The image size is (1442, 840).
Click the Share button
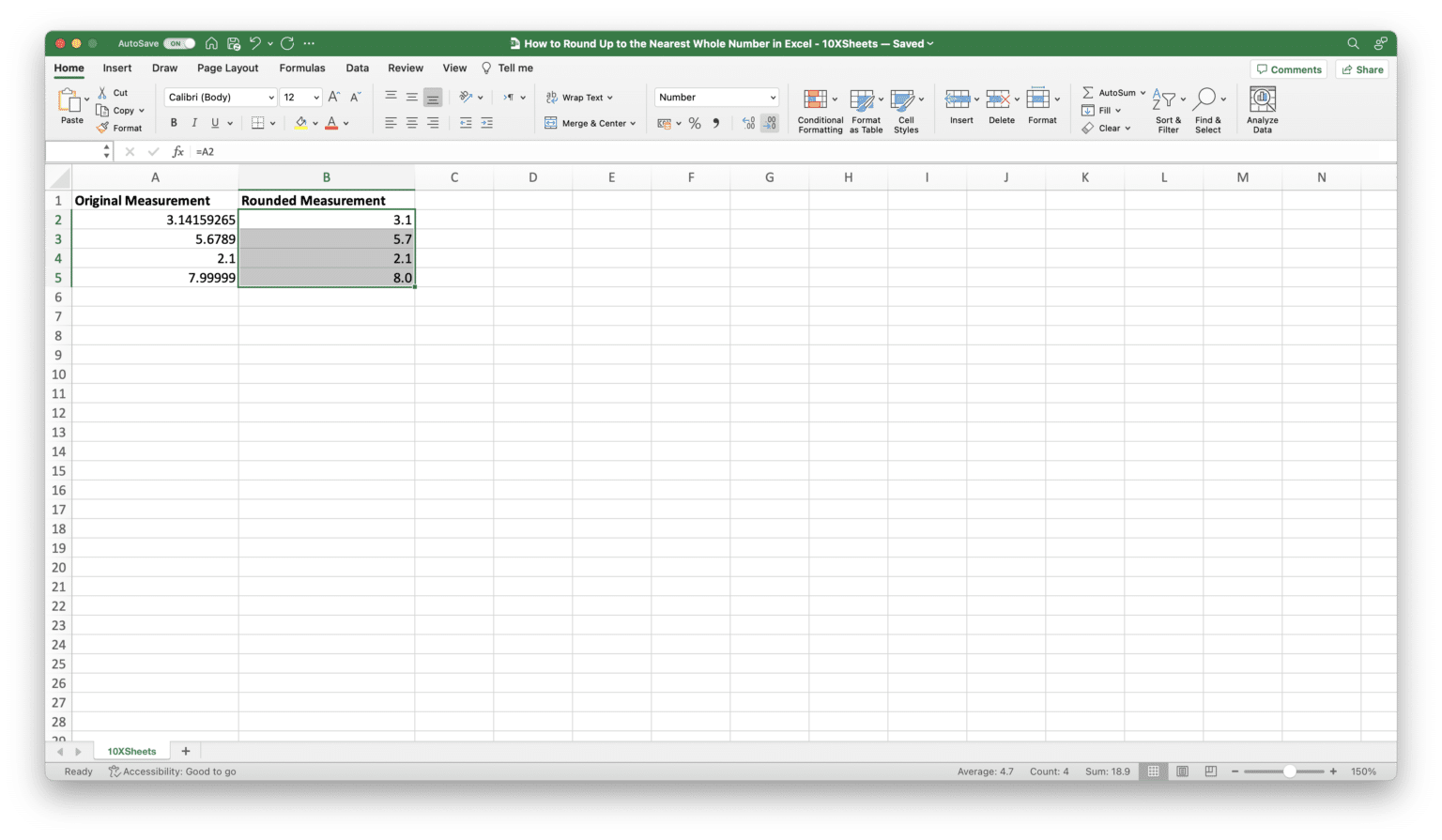1361,69
